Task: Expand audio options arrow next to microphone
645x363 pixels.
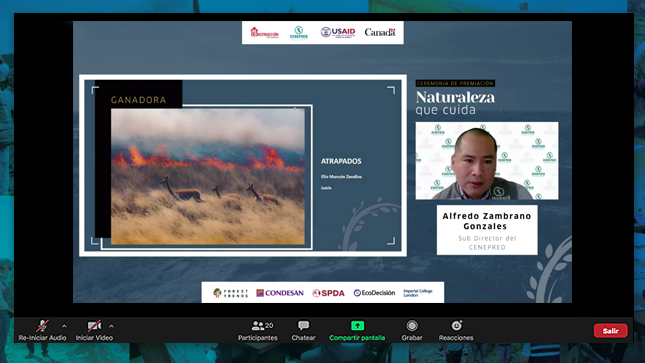Action: pyautogui.click(x=64, y=326)
